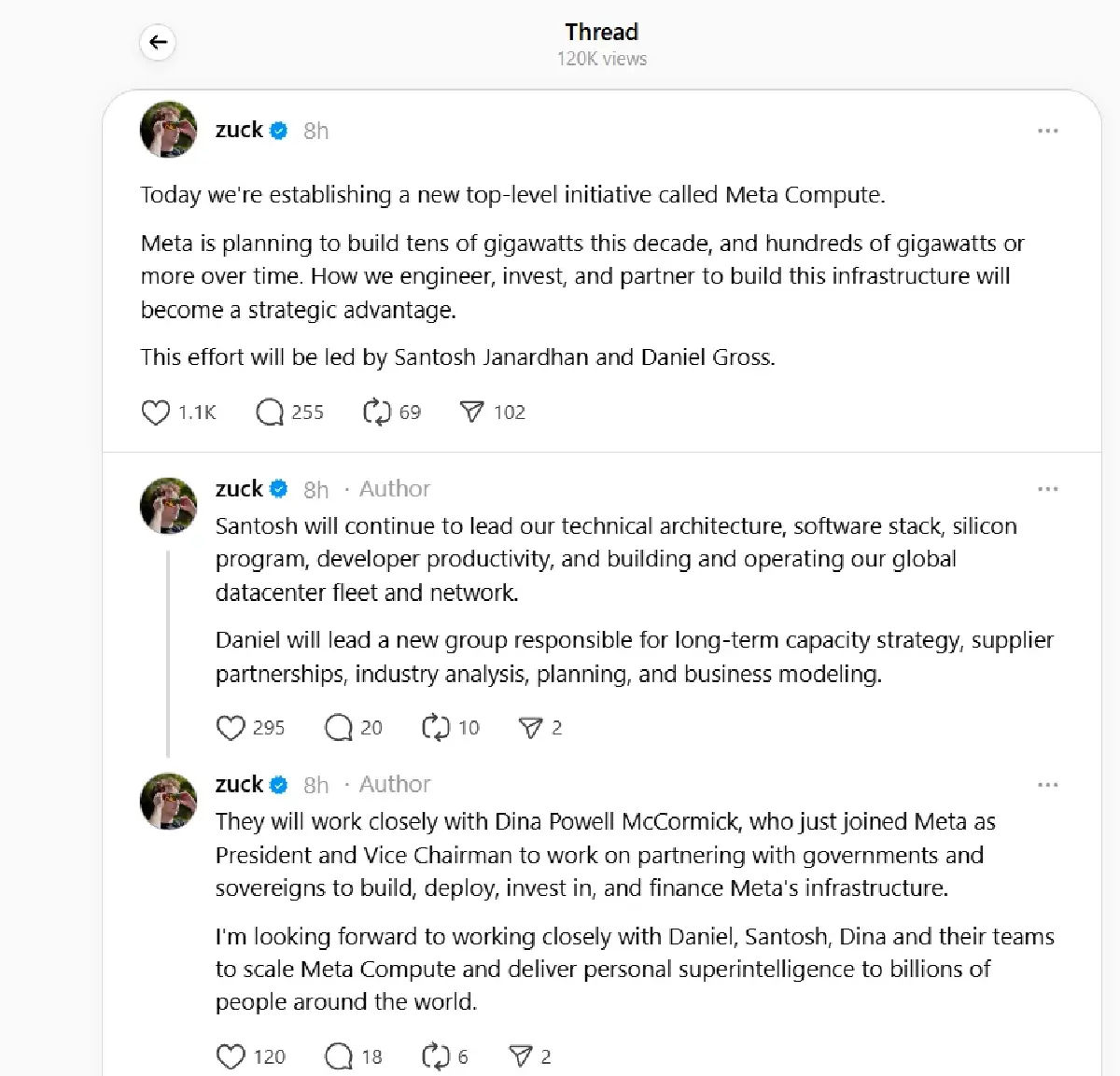Open the more options menu on the second post
This screenshot has width=1120, height=1076.
point(1047,489)
